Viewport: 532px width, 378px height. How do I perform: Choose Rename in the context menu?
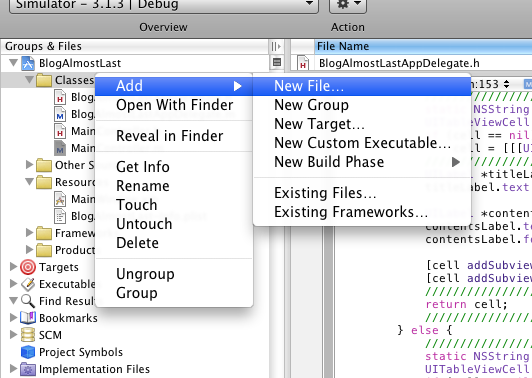click(174, 186)
